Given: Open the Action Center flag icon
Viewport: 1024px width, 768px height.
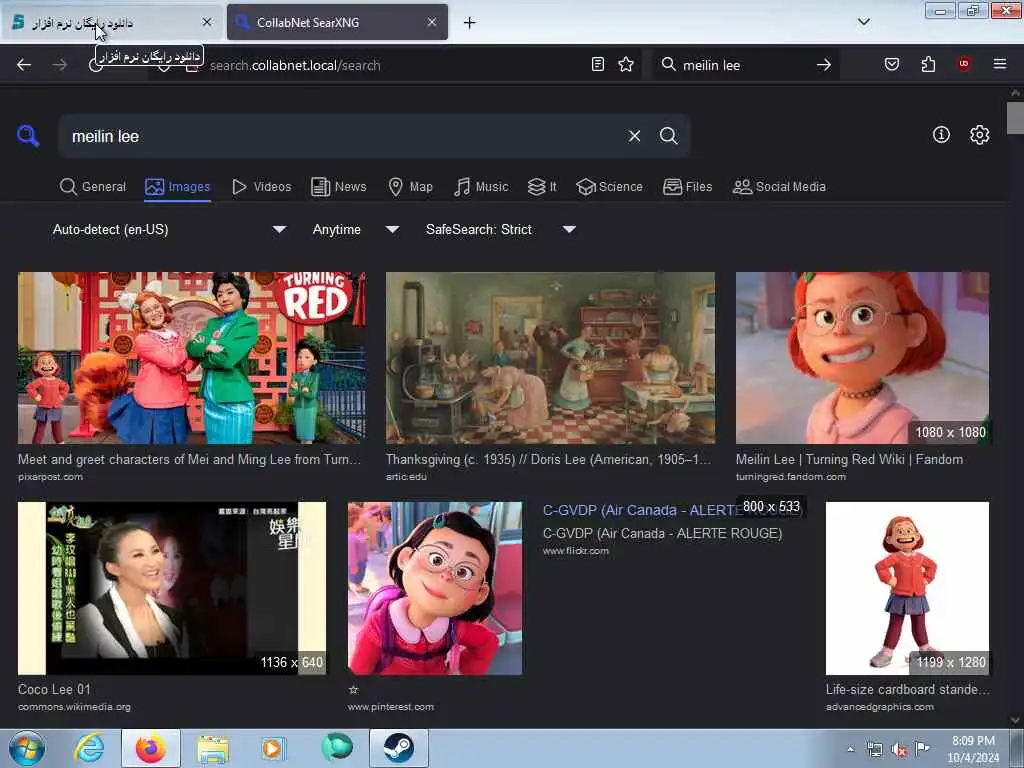Looking at the screenshot, I should [922, 749].
